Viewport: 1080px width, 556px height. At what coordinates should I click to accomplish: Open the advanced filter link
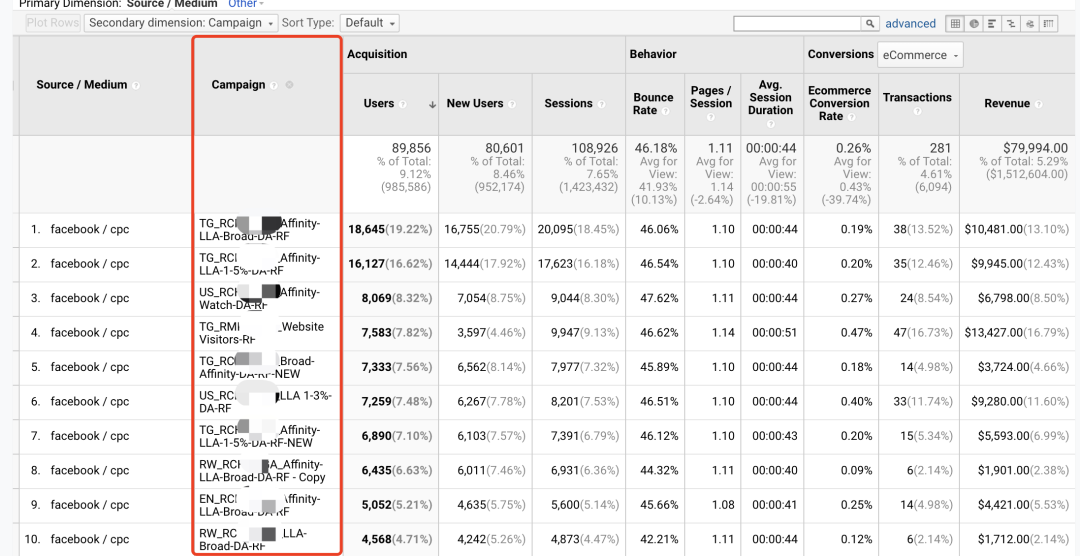click(x=911, y=23)
